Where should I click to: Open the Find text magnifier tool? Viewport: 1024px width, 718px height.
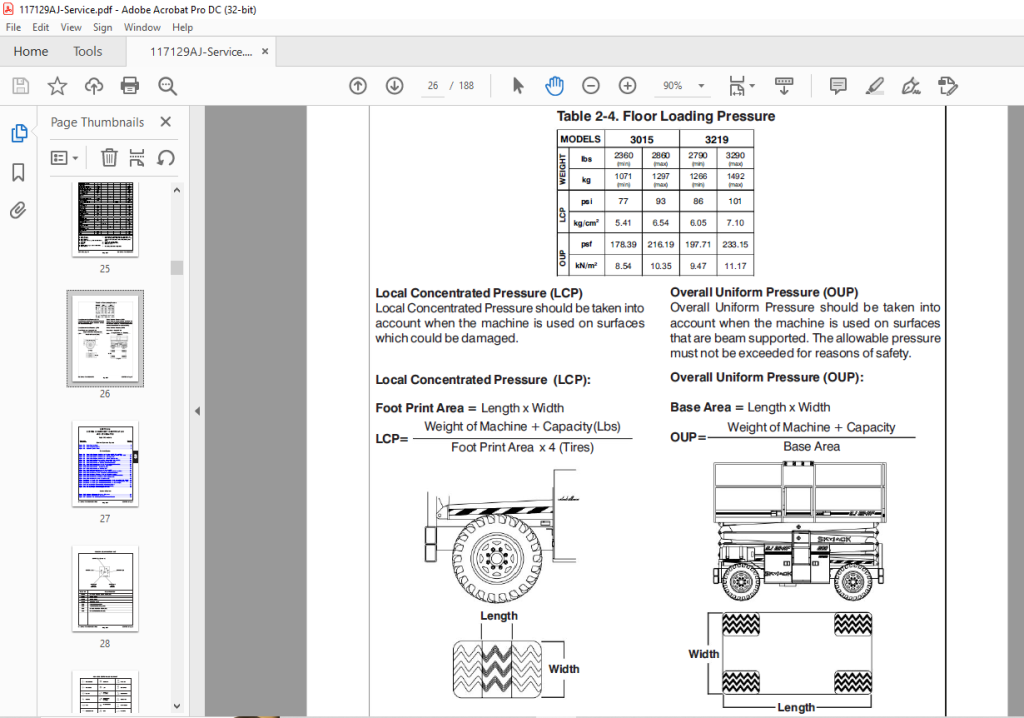coord(167,86)
